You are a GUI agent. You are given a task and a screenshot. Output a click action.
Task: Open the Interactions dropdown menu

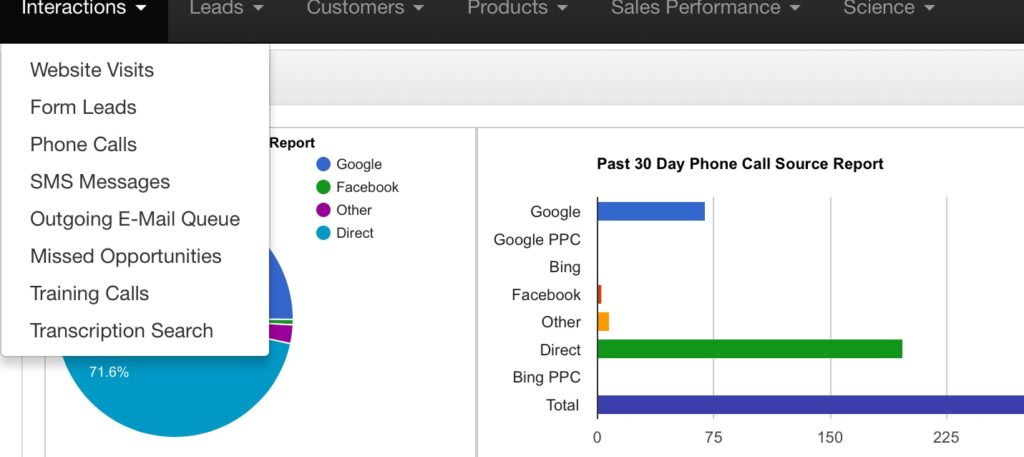point(84,9)
